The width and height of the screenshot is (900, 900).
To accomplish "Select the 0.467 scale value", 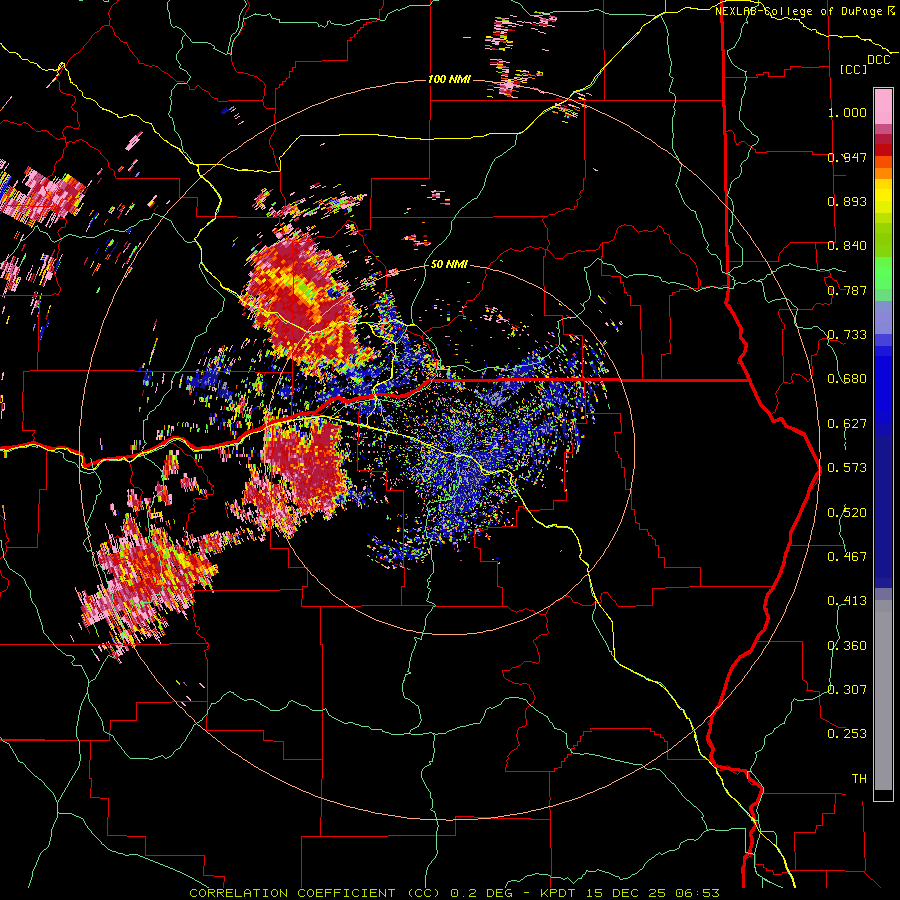I will (x=847, y=557).
